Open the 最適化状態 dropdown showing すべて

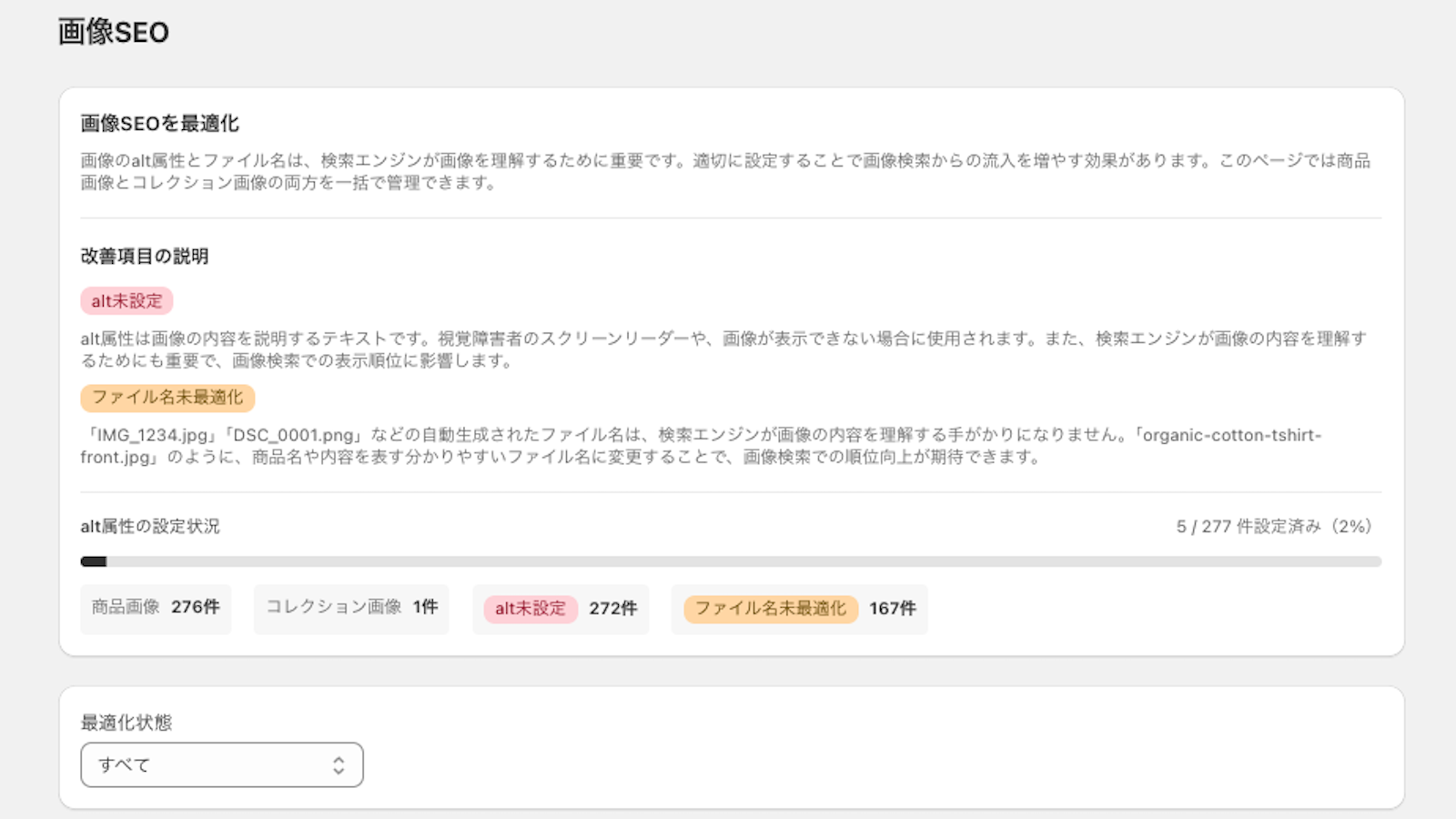[x=221, y=764]
